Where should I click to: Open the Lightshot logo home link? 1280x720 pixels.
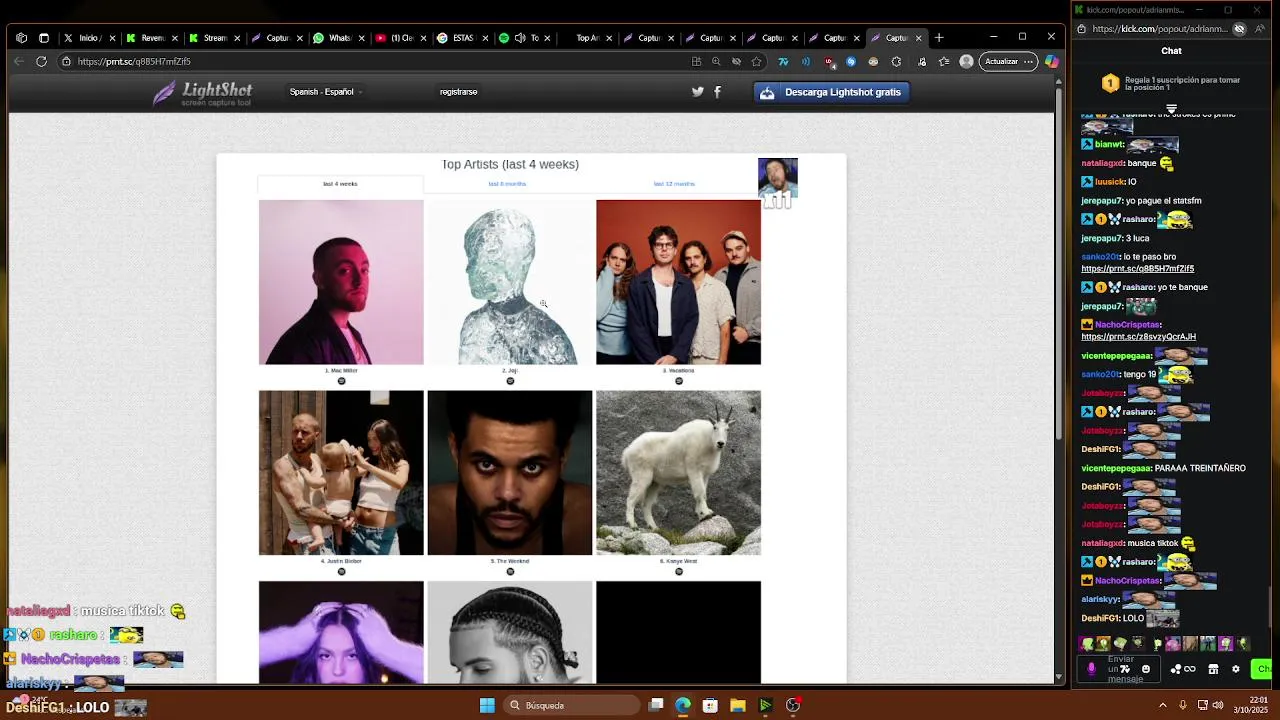coord(202,94)
